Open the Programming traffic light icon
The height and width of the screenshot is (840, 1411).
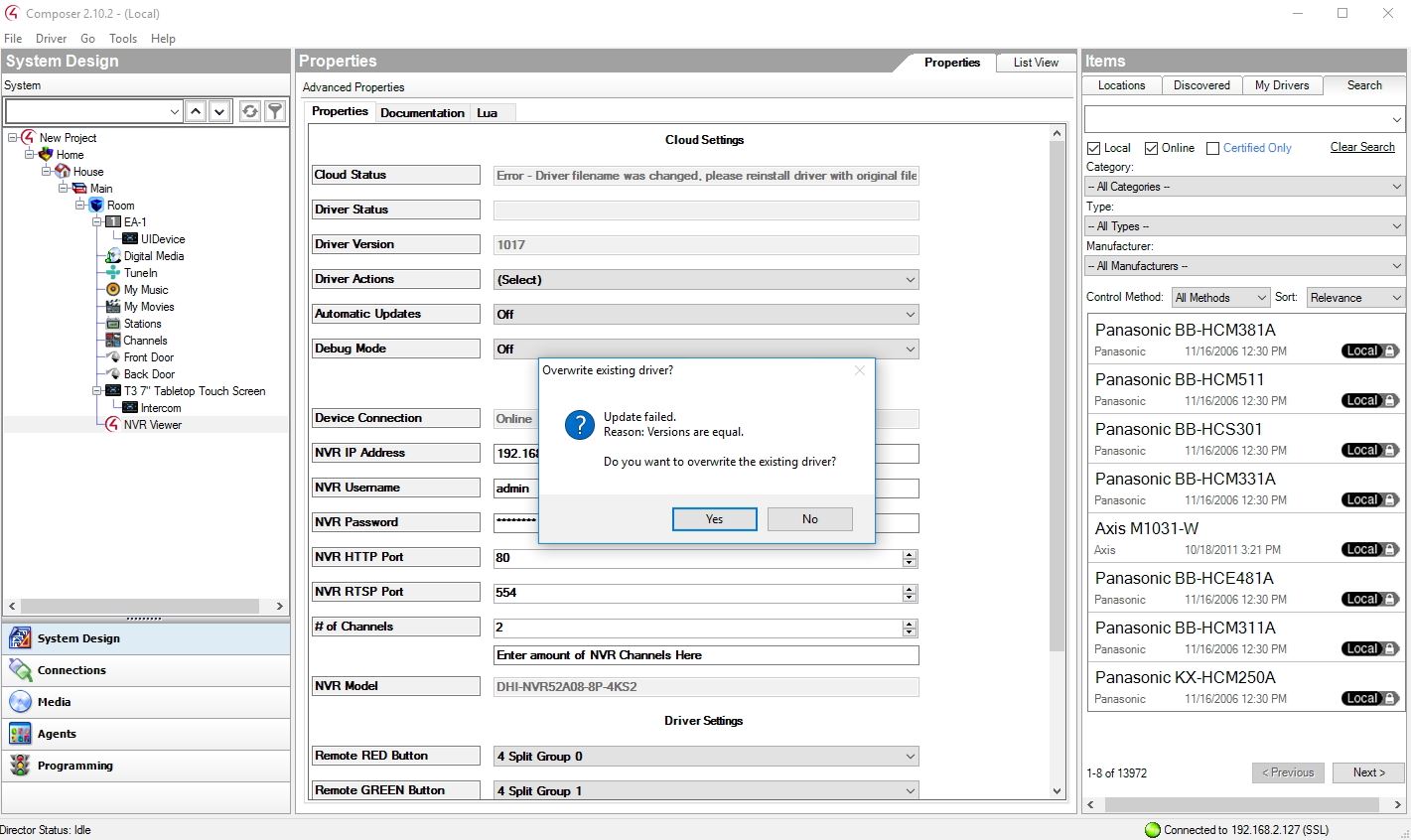(x=20, y=766)
